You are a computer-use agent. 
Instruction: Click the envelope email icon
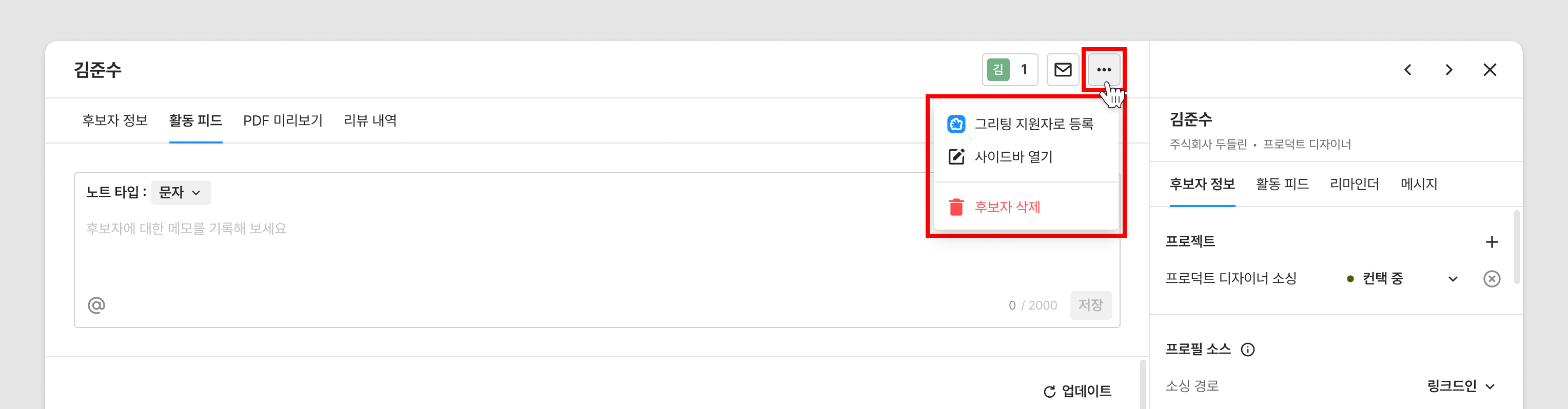[1062, 70]
